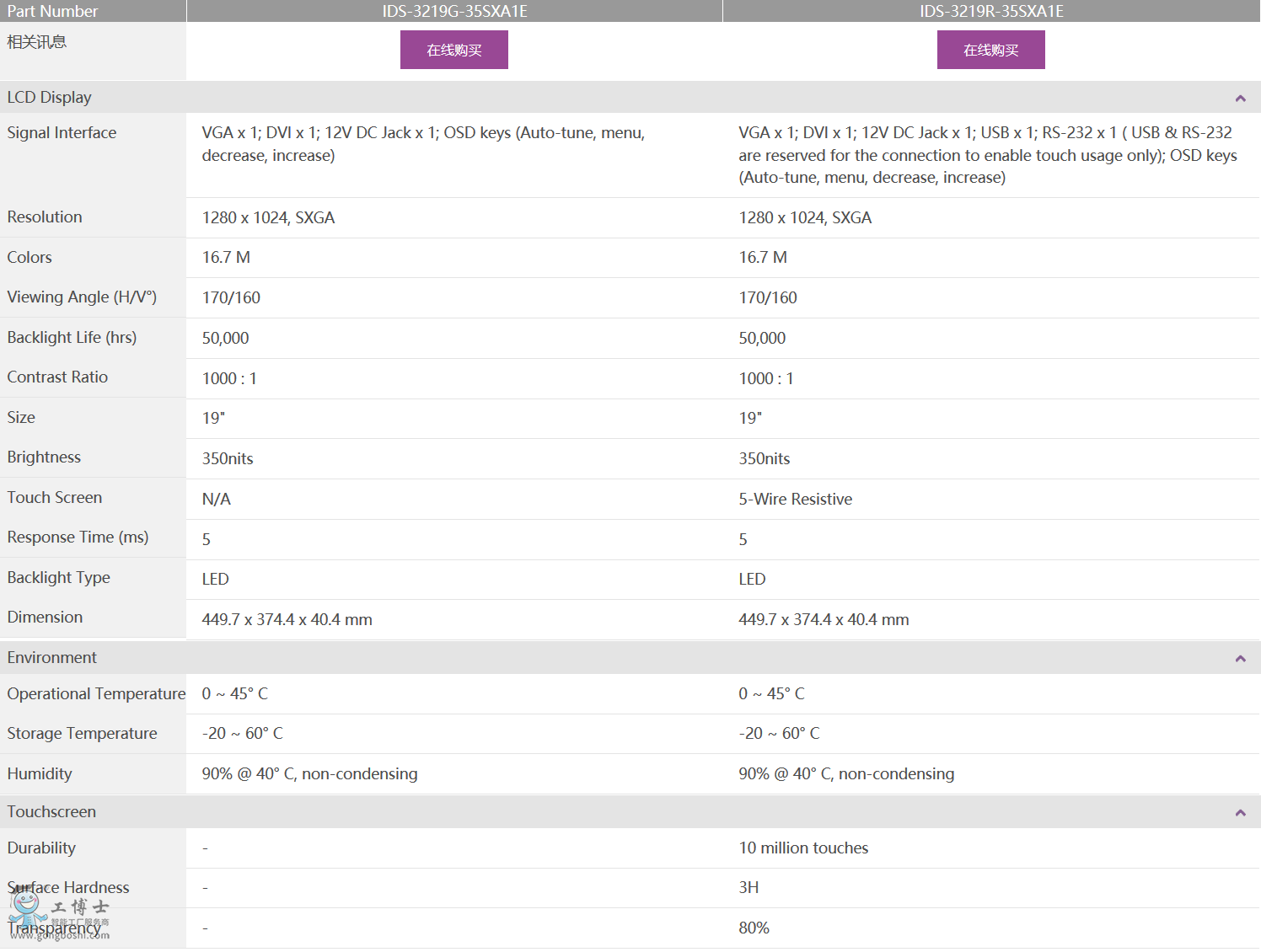Click the 相关讯息 row label
This screenshot has height=952, width=1261.
pyautogui.click(x=36, y=42)
